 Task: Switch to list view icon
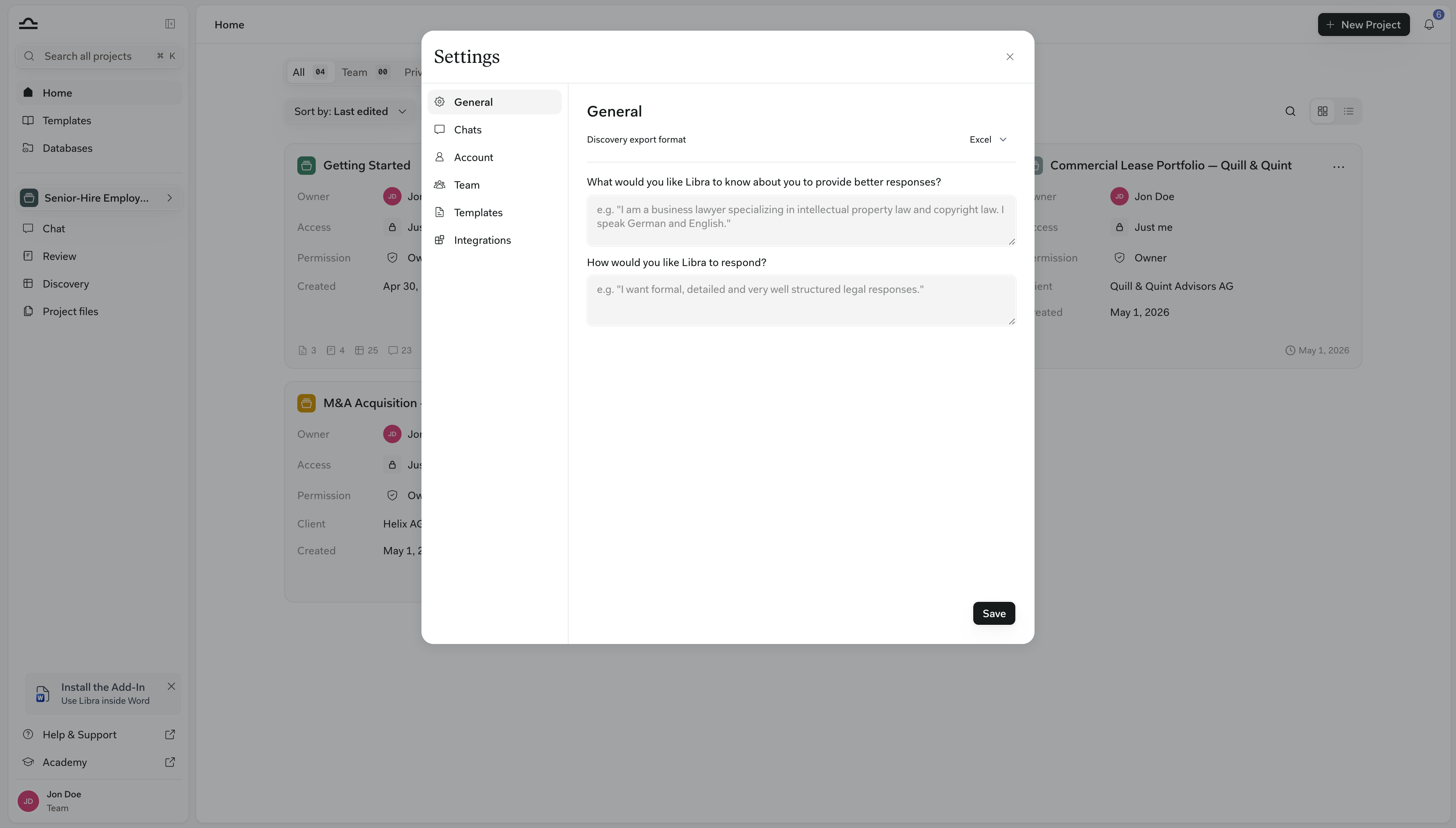tap(1349, 112)
